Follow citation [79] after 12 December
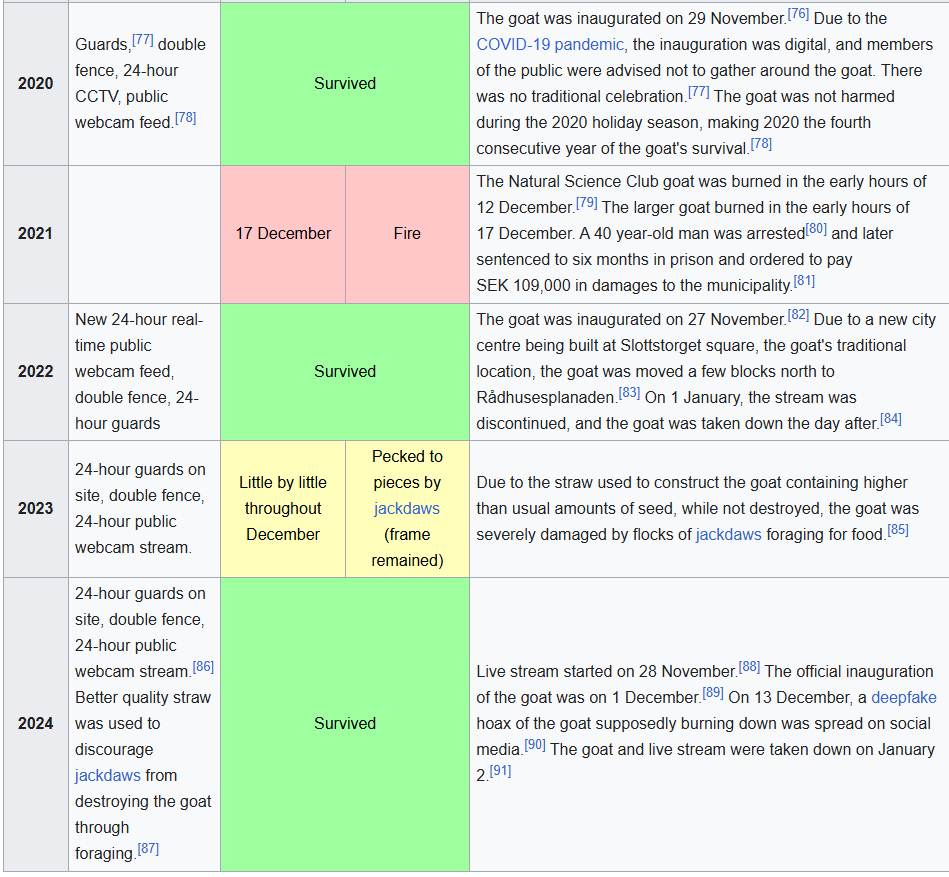 [x=586, y=203]
